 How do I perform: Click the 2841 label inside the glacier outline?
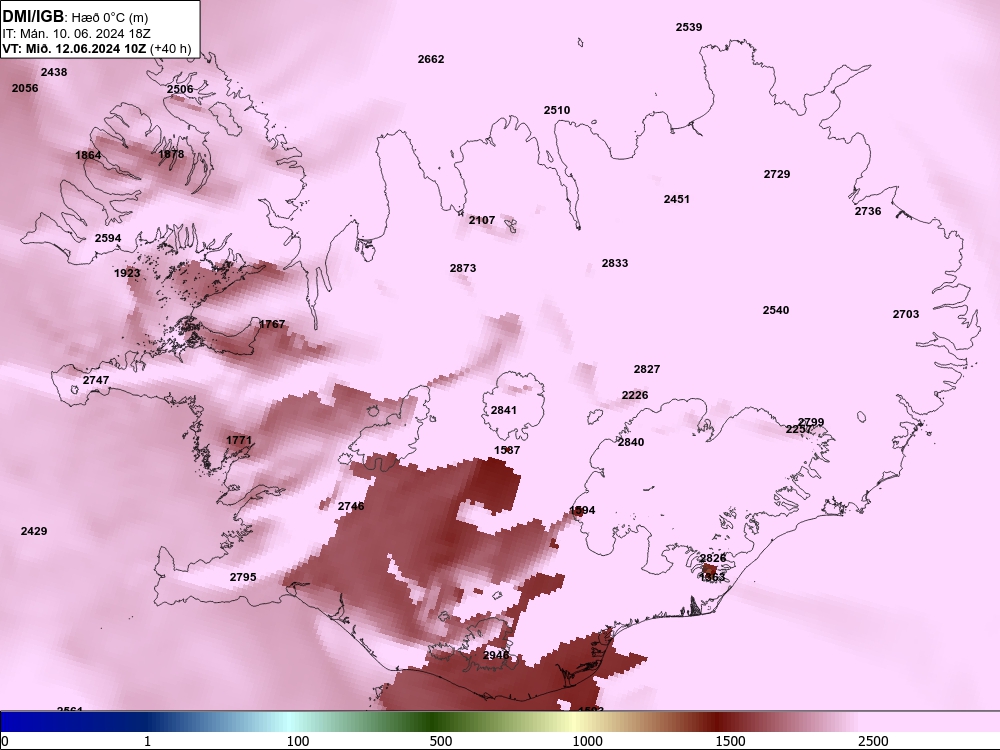pyautogui.click(x=504, y=409)
